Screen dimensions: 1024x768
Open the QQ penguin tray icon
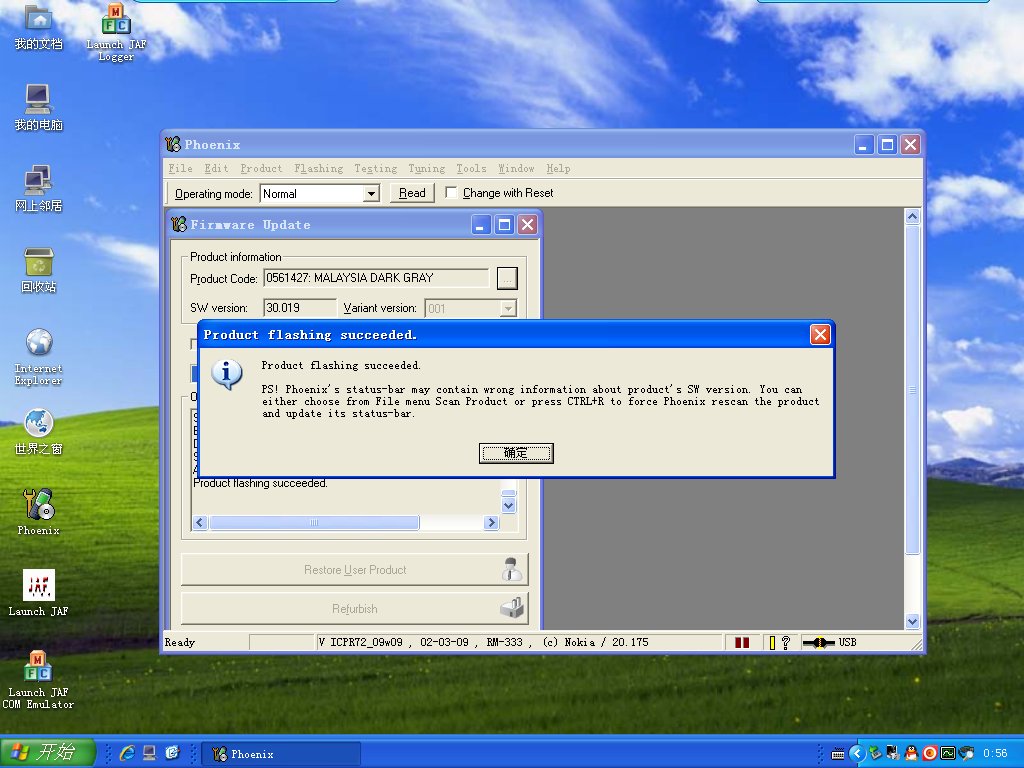click(x=911, y=753)
